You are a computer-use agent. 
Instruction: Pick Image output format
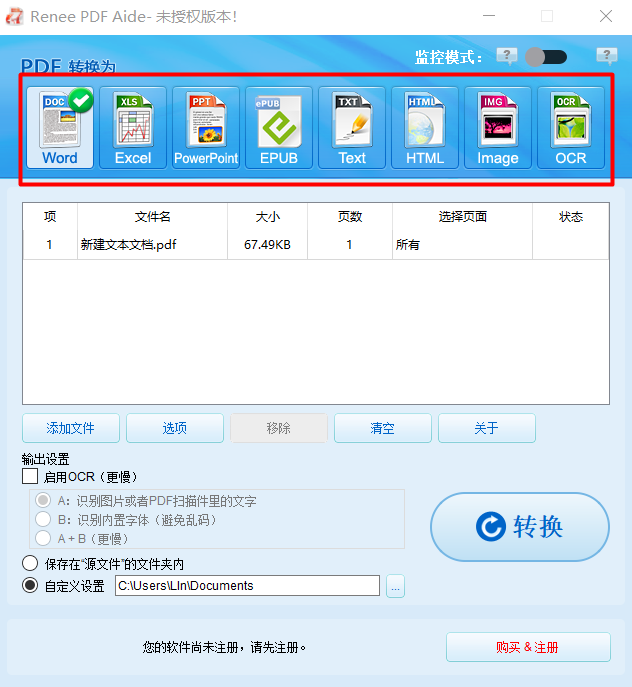point(498,127)
